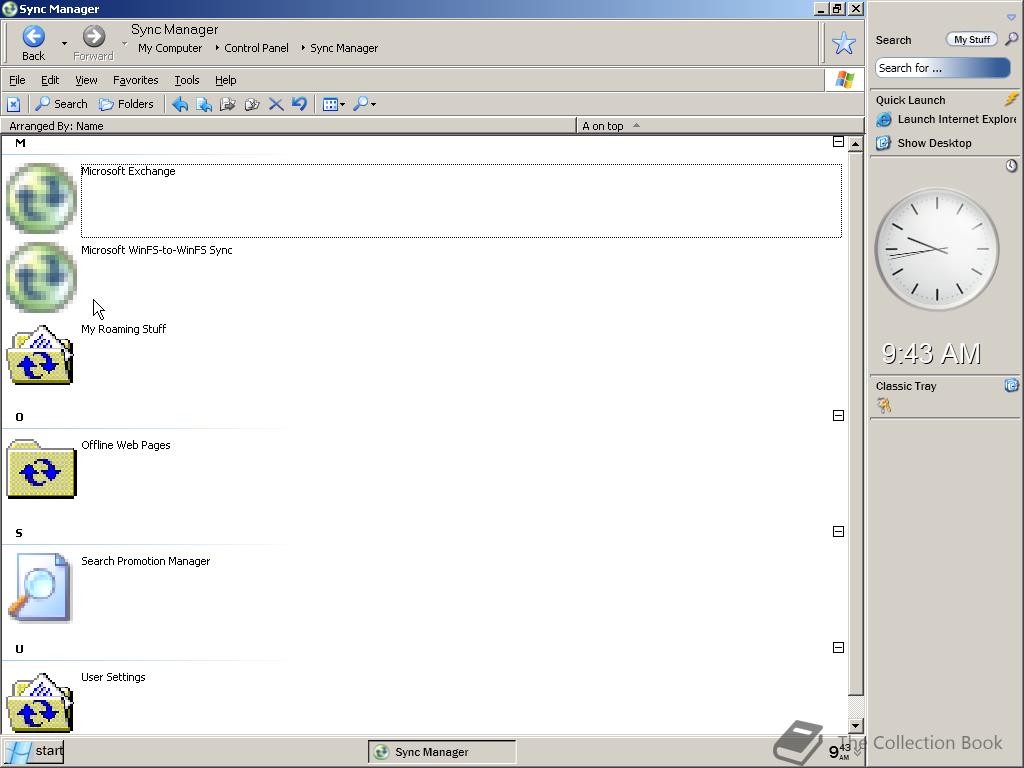Open the Edit menu

[x=50, y=80]
